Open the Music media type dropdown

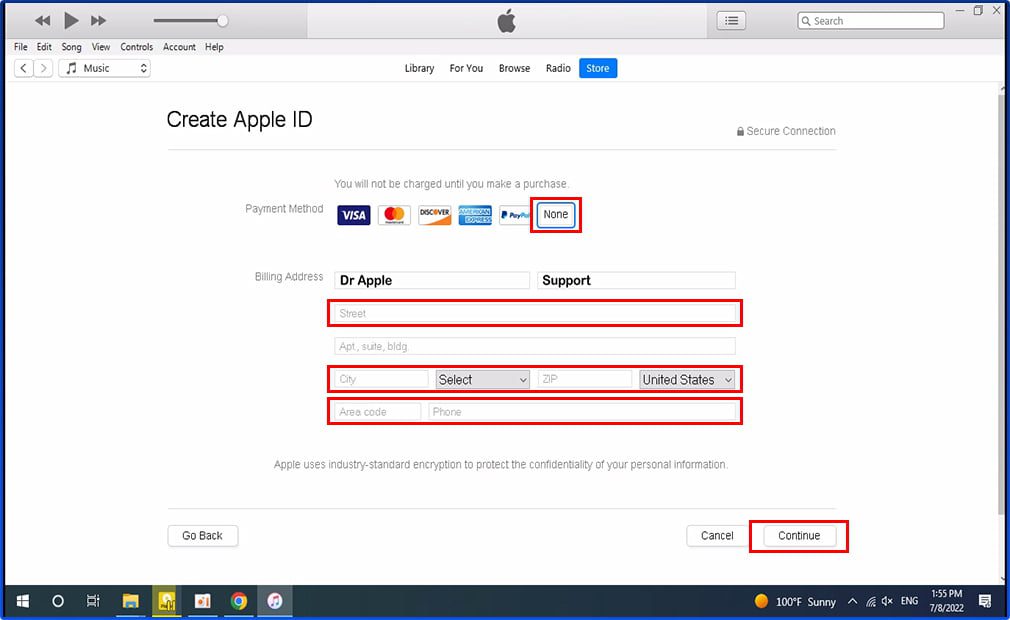[x=104, y=68]
